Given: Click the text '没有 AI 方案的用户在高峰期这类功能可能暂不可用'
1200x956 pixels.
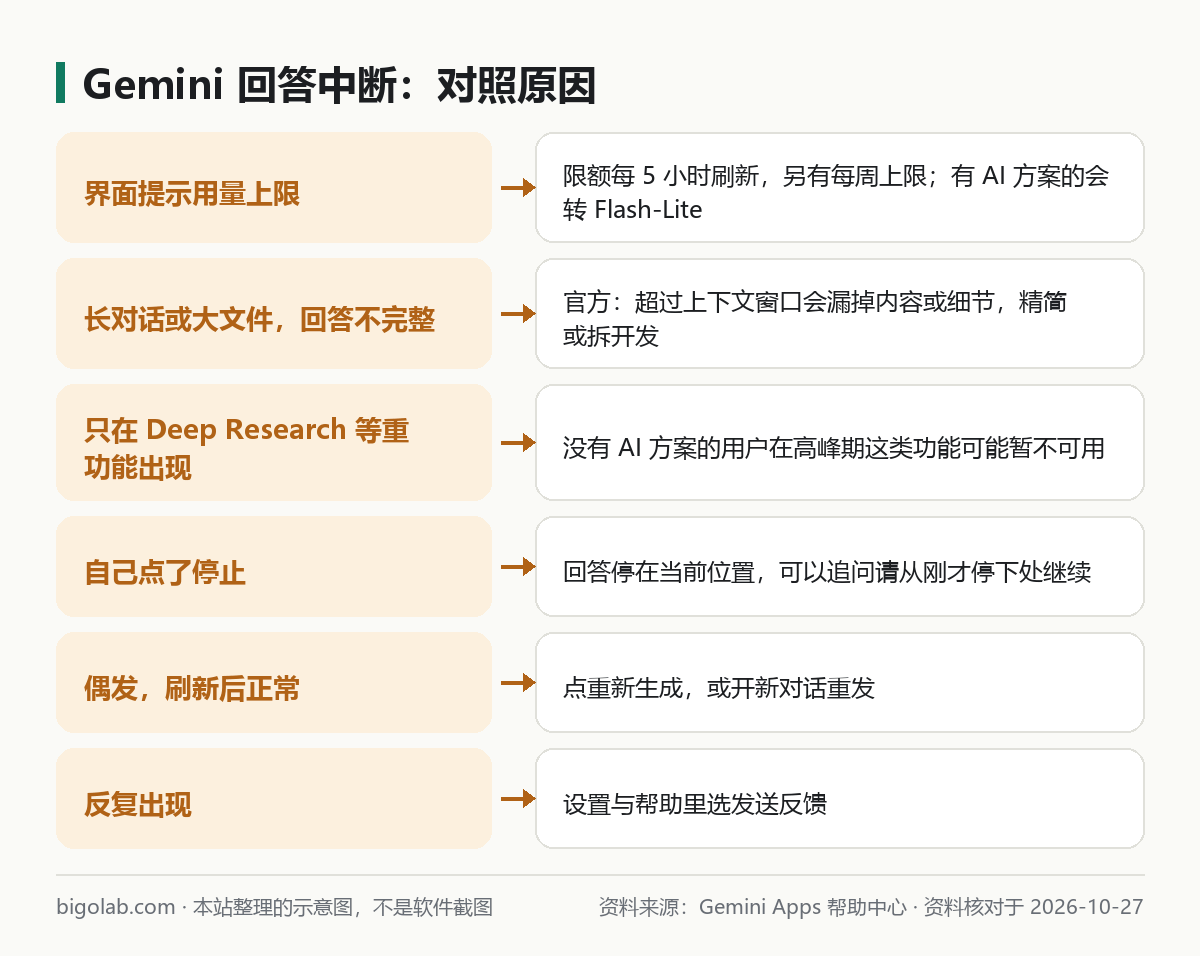Looking at the screenshot, I should [x=833, y=448].
